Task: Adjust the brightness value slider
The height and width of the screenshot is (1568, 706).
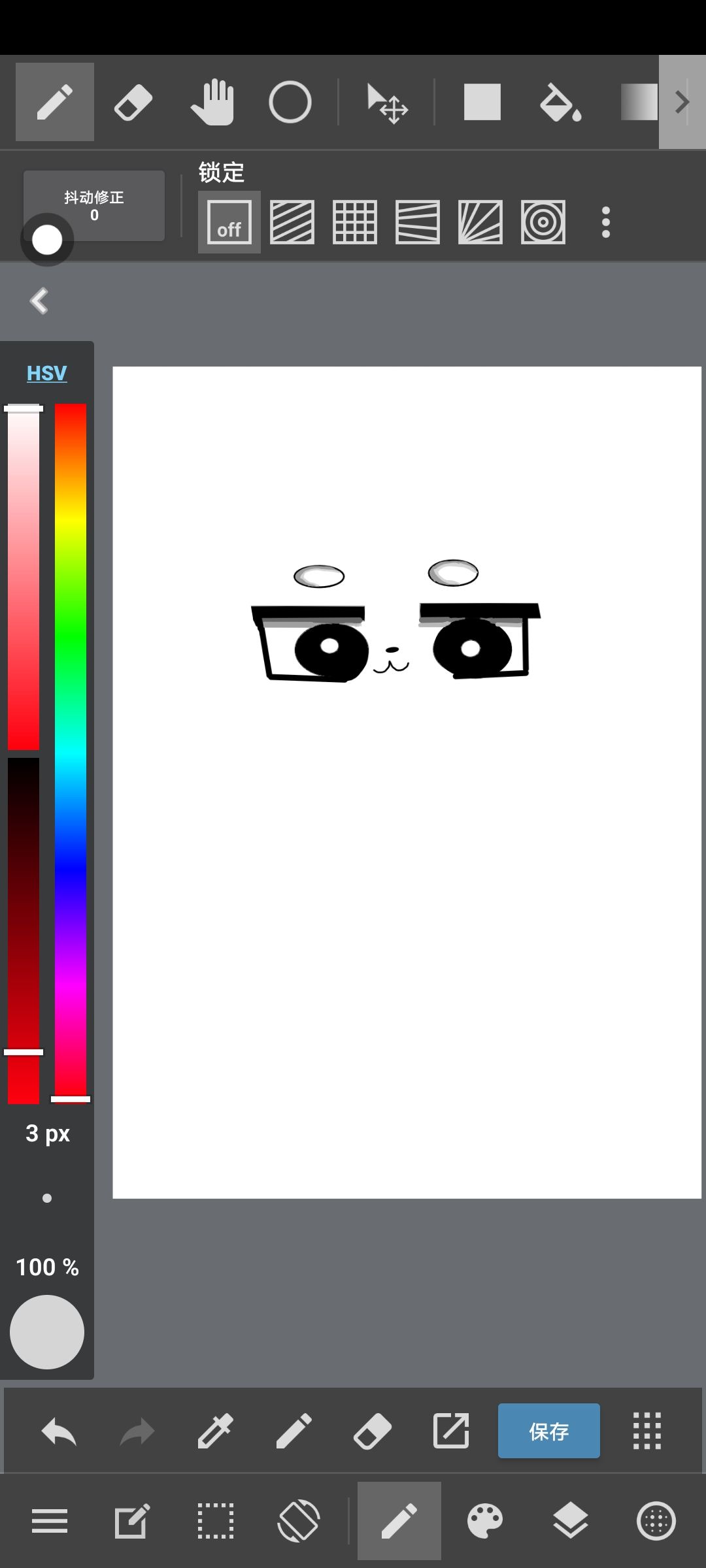Action: pyautogui.click(x=24, y=931)
